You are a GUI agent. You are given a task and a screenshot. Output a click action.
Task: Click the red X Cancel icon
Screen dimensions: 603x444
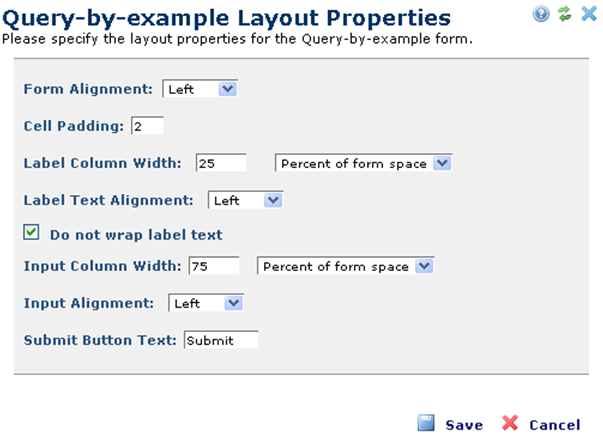pyautogui.click(x=510, y=423)
